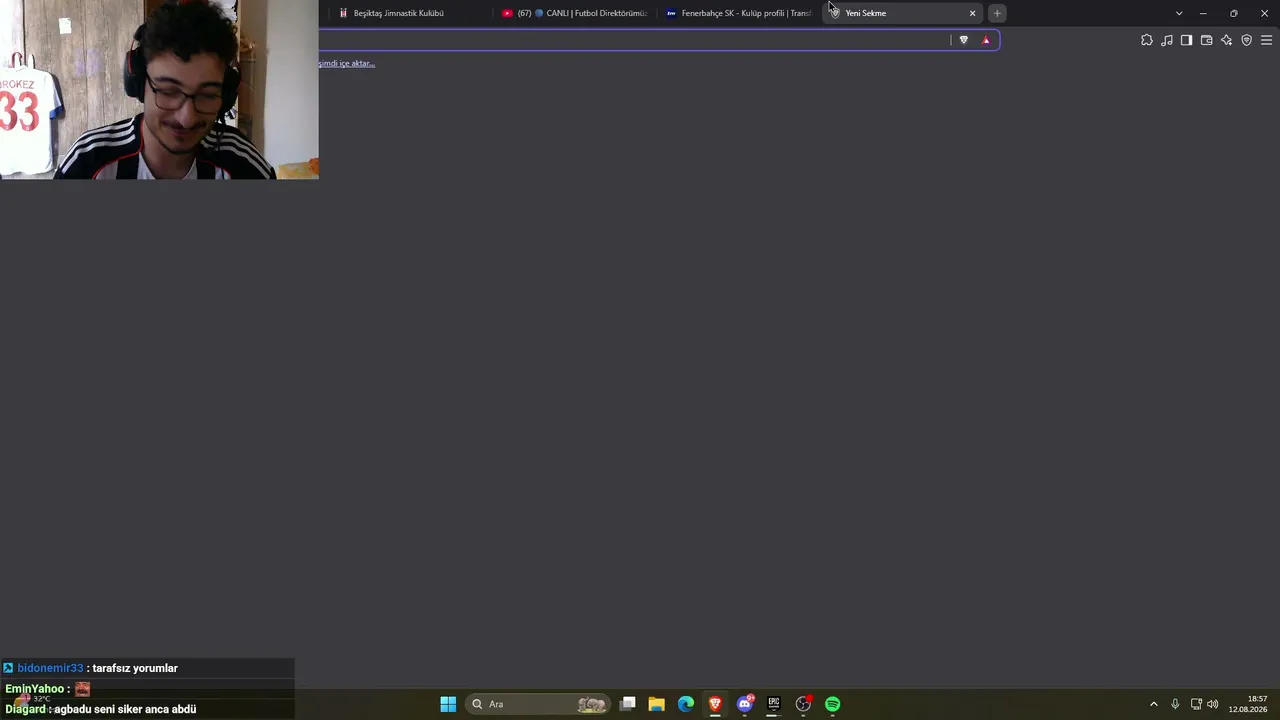
Task: Click chat username EminYahoo
Action: (35, 689)
